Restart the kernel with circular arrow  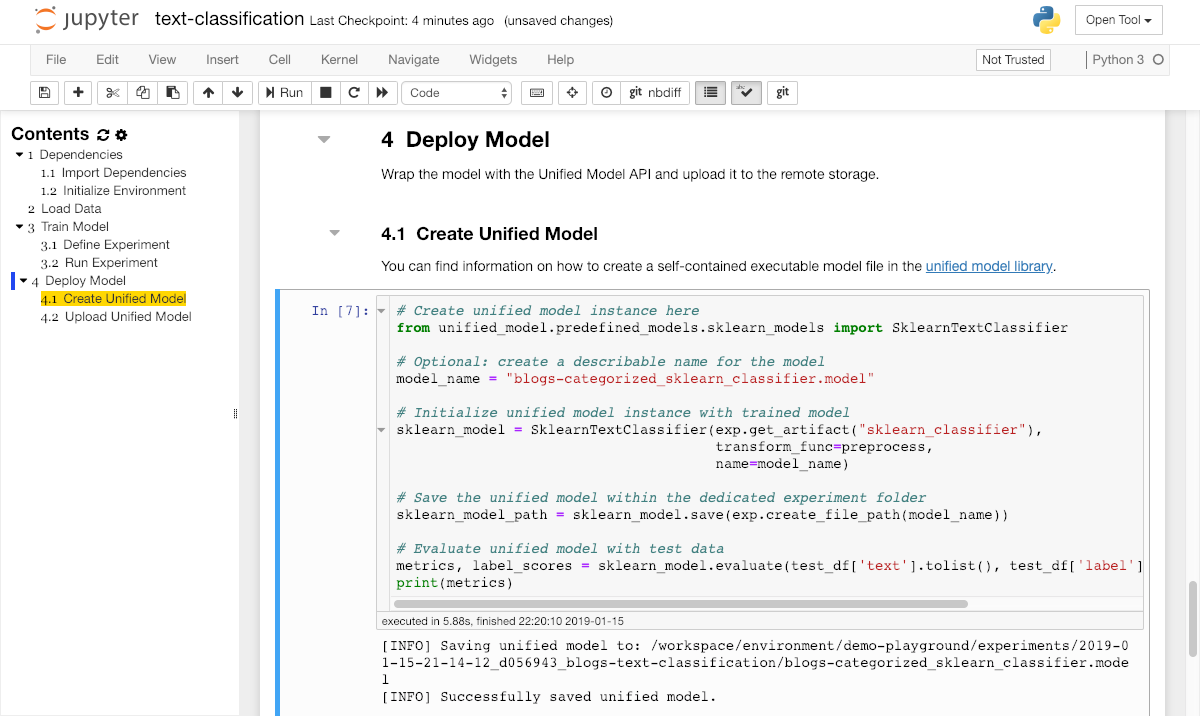click(353, 93)
